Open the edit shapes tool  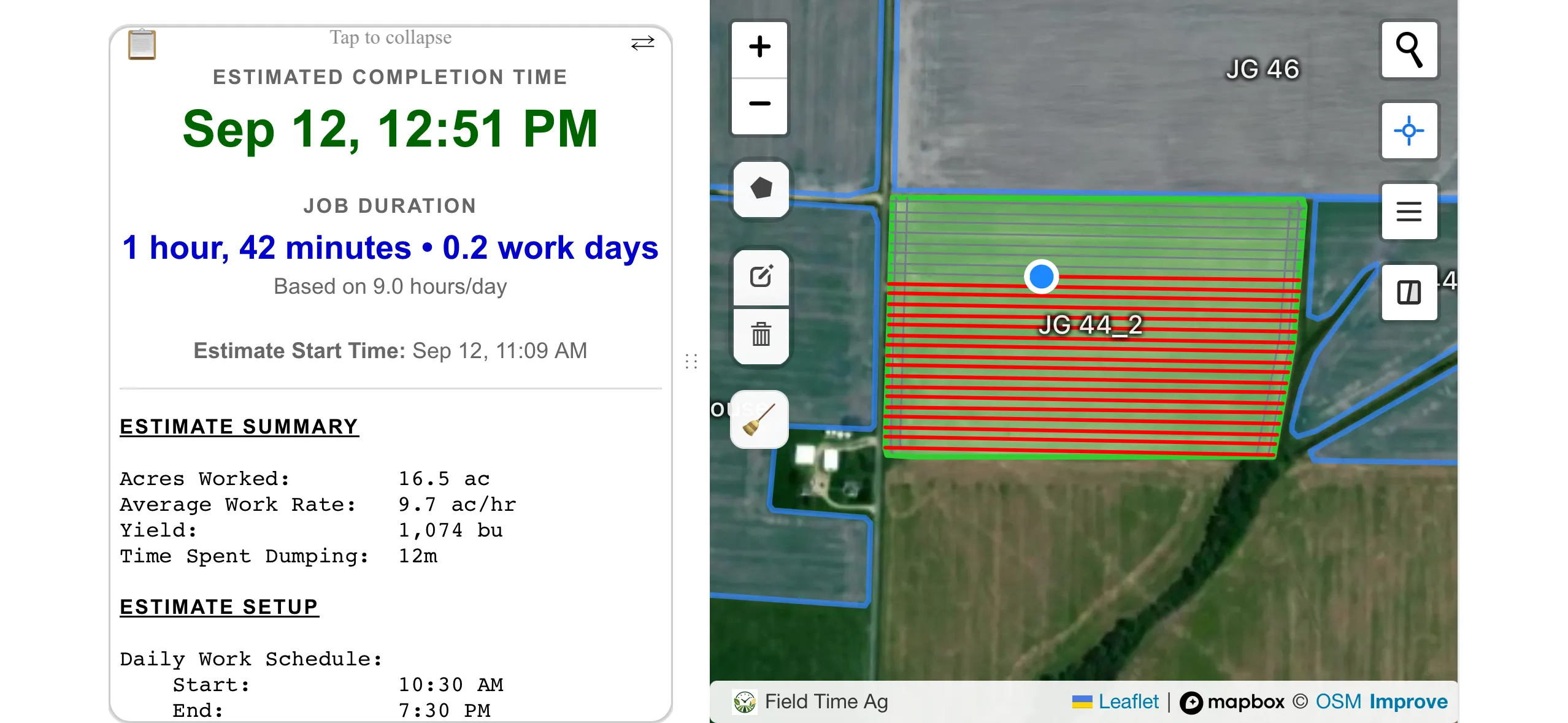pyautogui.click(x=761, y=277)
